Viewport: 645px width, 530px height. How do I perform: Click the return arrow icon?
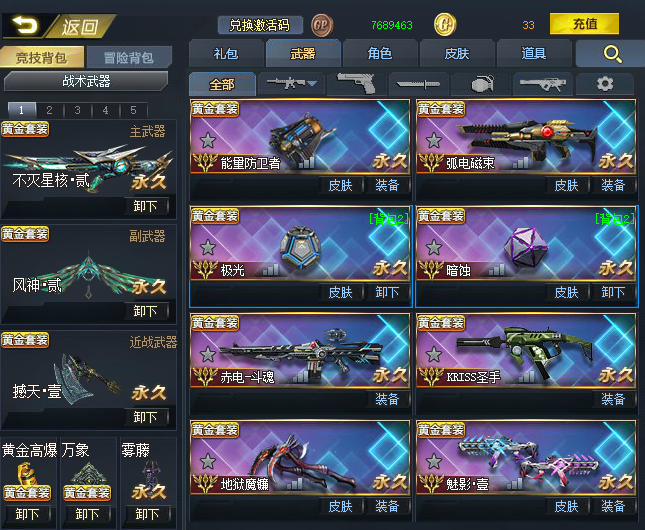tap(25, 26)
